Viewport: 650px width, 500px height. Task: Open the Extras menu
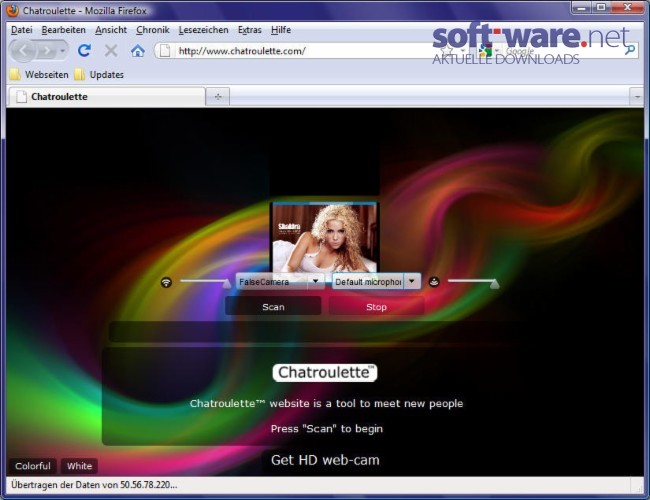click(250, 30)
